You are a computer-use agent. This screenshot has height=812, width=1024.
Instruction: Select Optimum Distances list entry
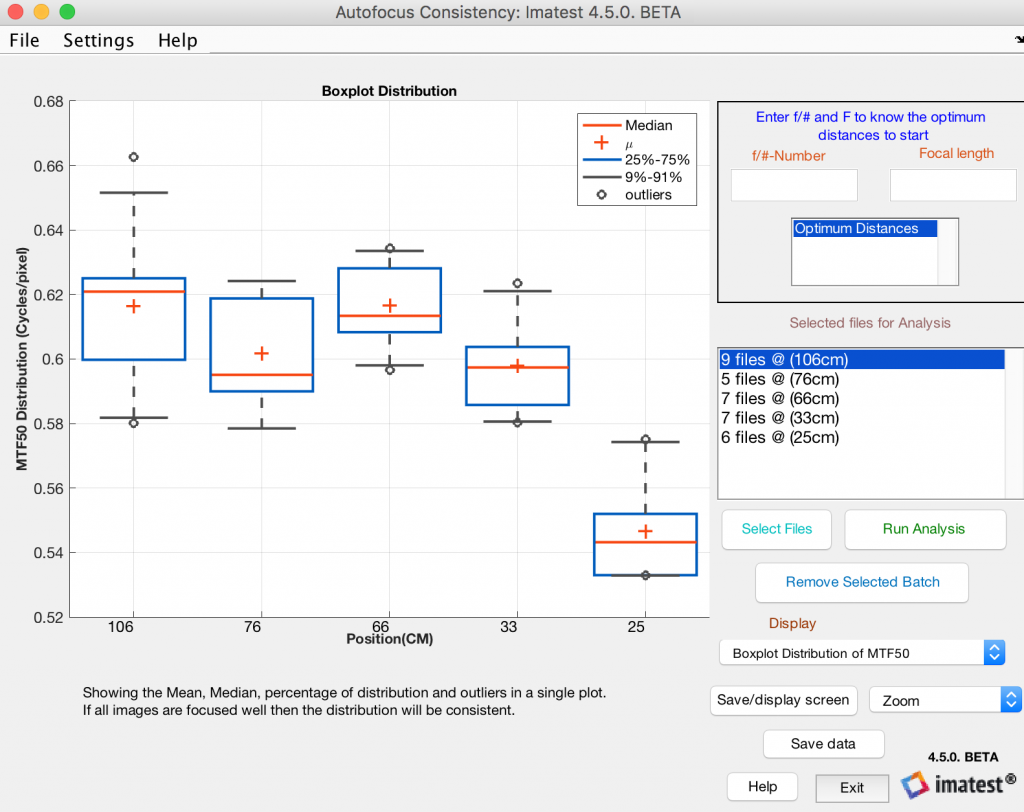click(x=865, y=229)
